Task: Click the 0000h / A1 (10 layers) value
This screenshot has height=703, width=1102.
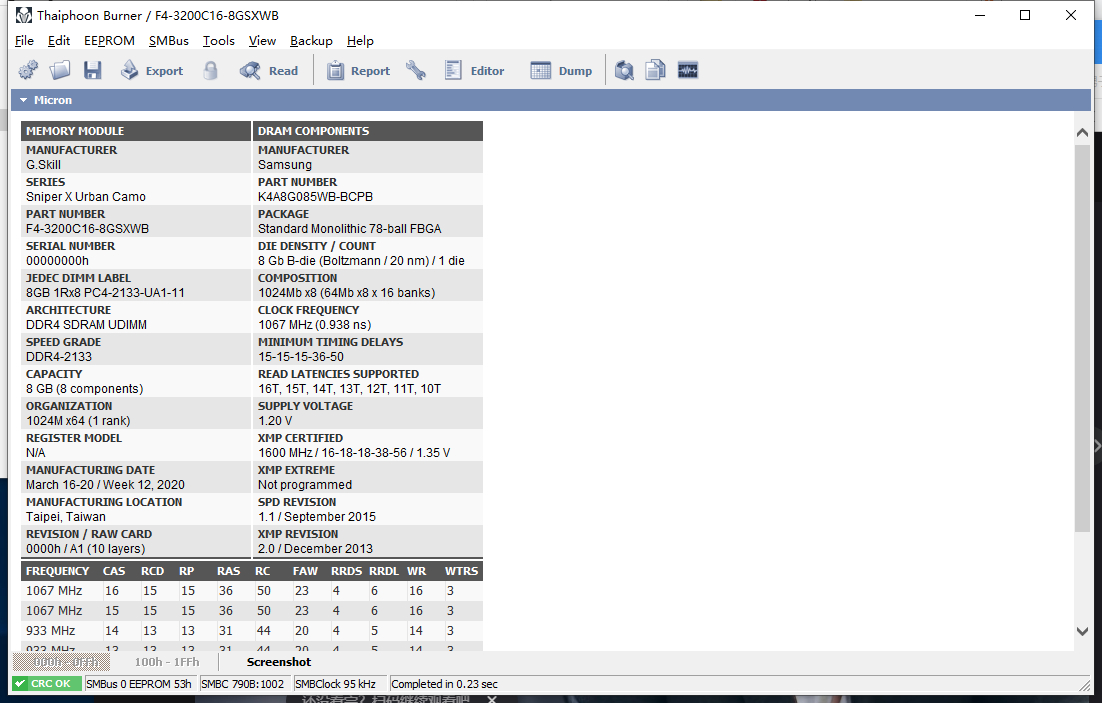Action: pyautogui.click(x=86, y=548)
